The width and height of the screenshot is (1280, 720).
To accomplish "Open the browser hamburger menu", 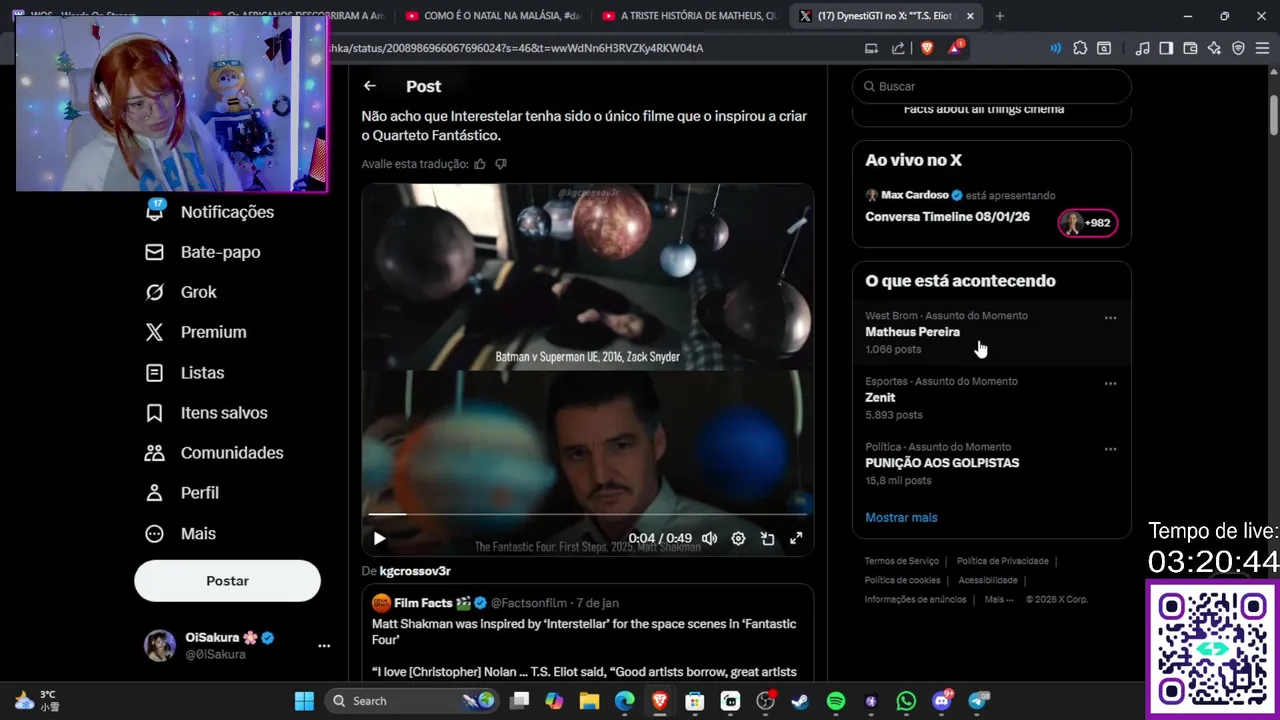I will tap(1263, 48).
